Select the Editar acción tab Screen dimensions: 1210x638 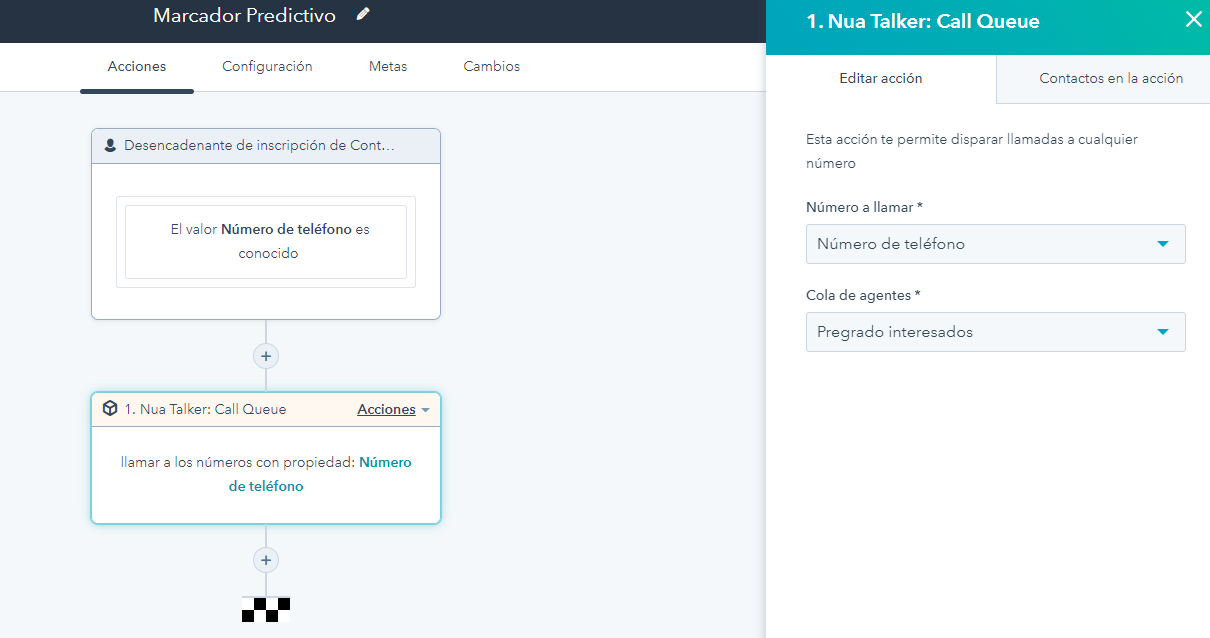881,78
